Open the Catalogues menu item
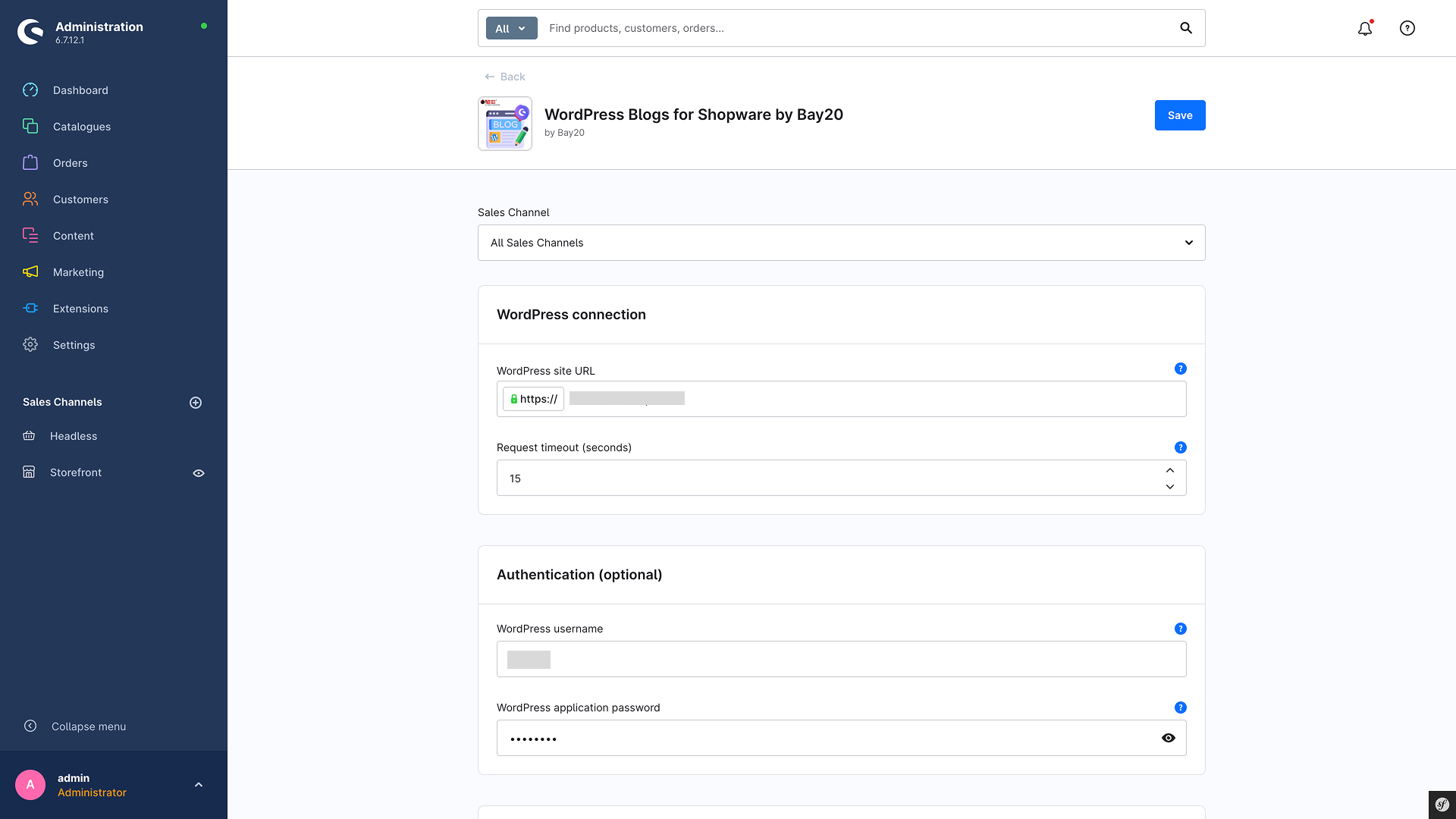1456x819 pixels. 82,127
